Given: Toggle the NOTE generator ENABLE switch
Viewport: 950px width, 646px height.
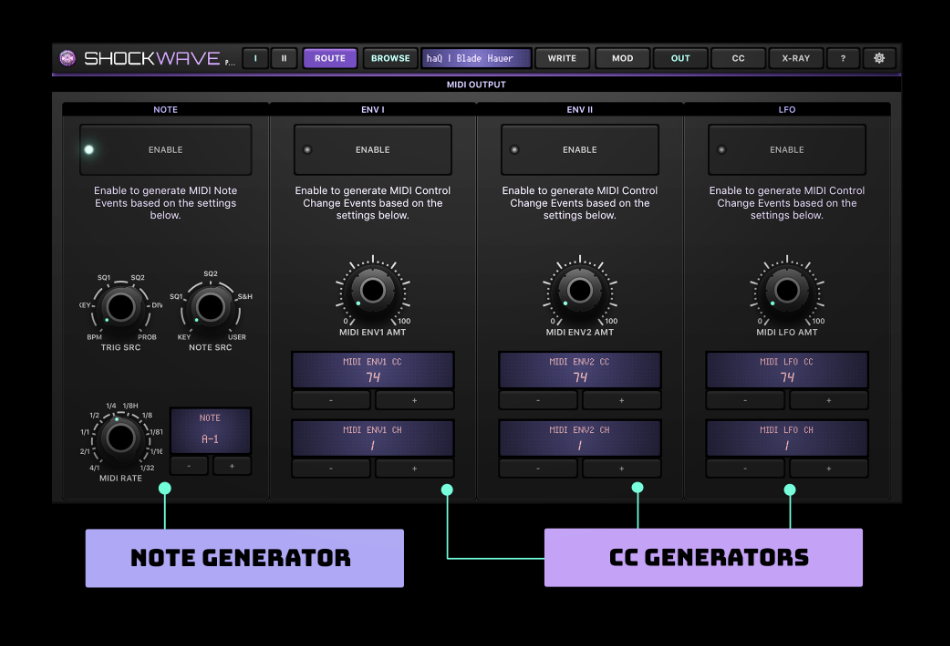Looking at the screenshot, I should pyautogui.click(x=165, y=150).
